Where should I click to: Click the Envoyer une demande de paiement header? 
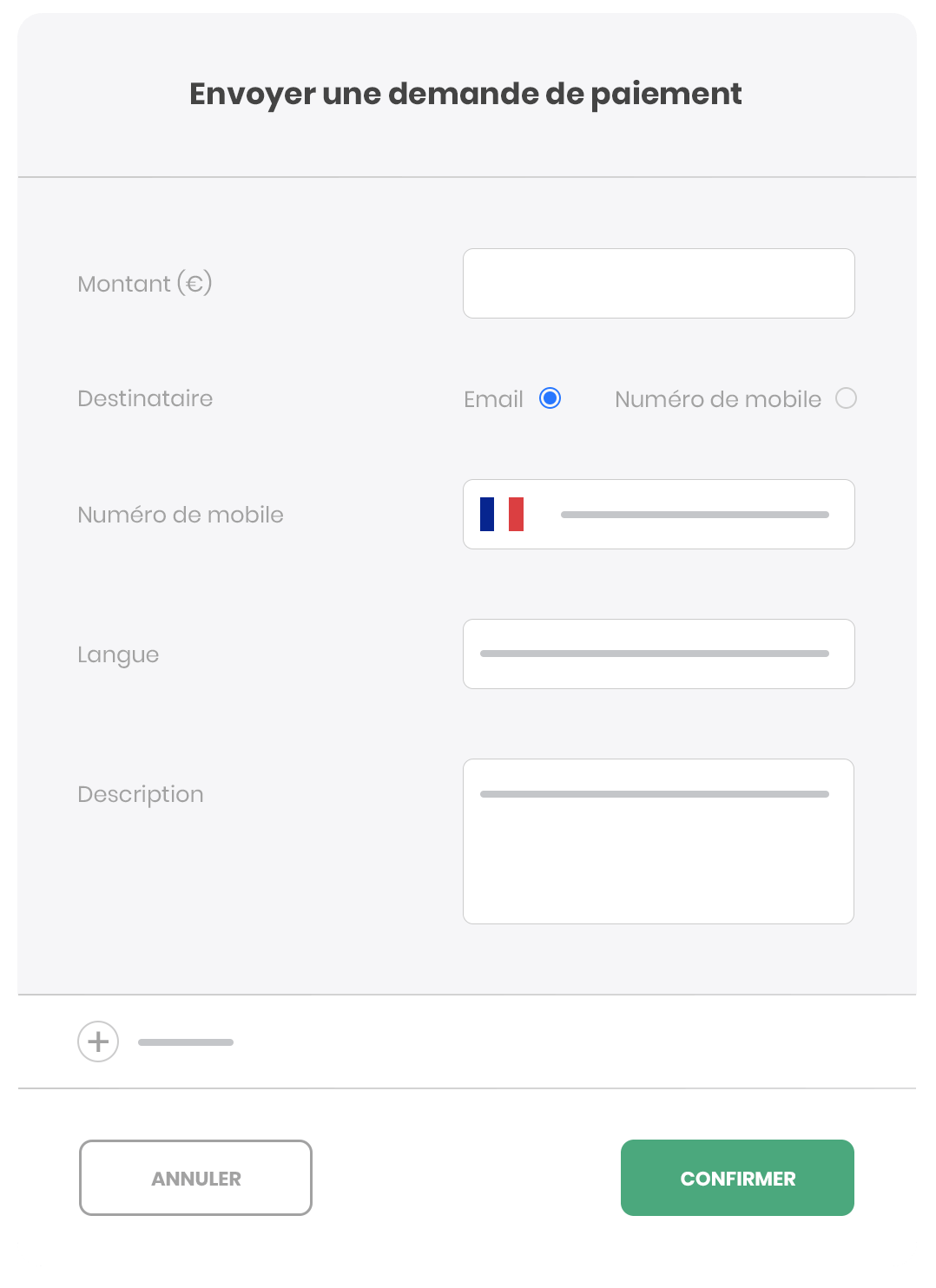coord(466,93)
